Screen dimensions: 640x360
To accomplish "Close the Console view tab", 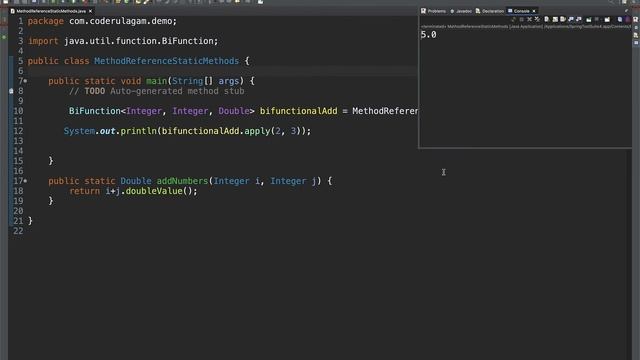I will [x=533, y=11].
